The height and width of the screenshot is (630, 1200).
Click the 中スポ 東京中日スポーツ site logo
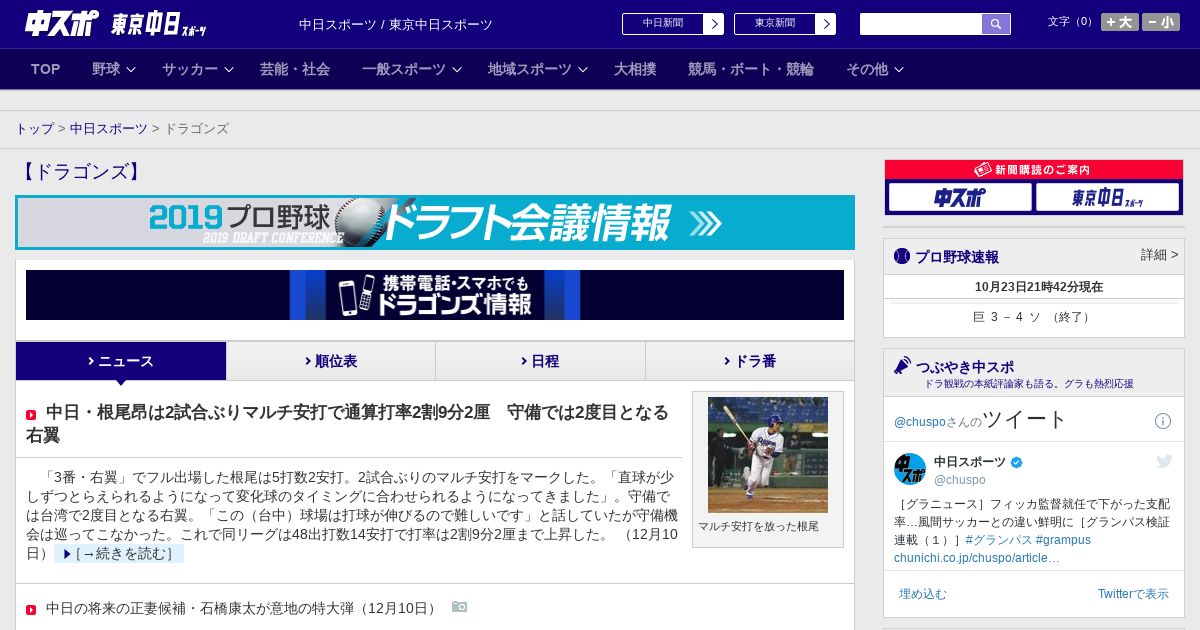click(115, 24)
